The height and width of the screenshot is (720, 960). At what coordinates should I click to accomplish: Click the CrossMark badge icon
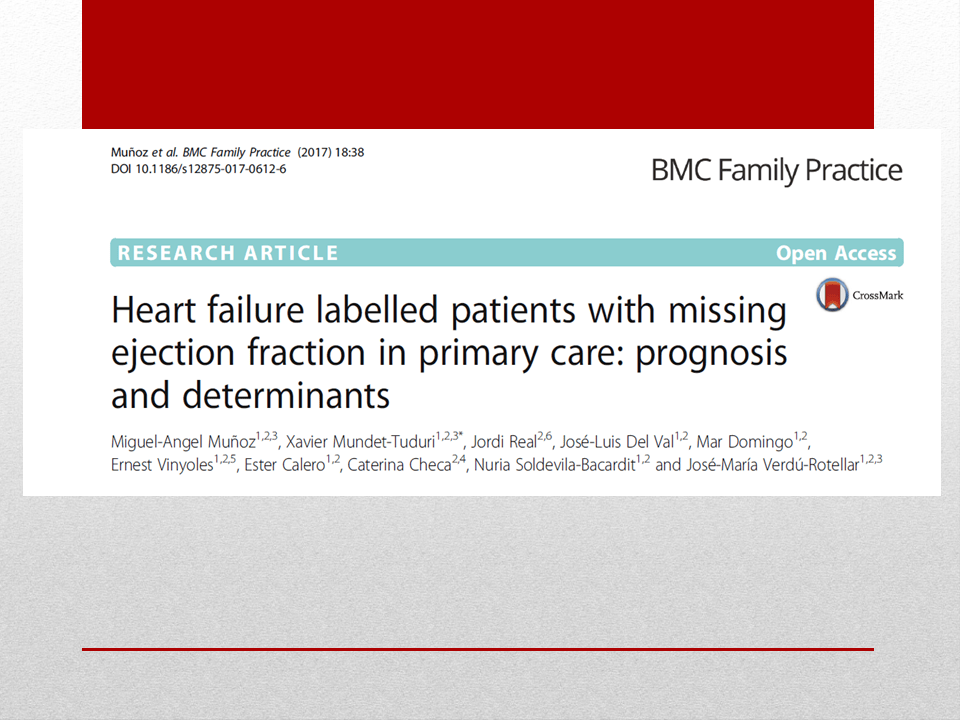(x=832, y=294)
